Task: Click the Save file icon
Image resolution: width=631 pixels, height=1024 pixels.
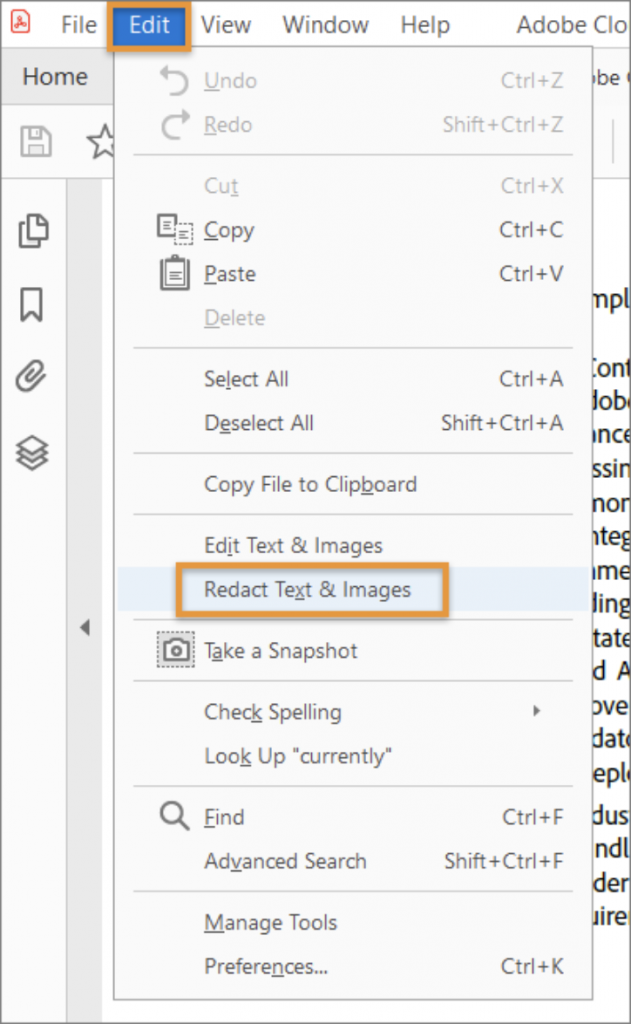Action: coord(36,141)
